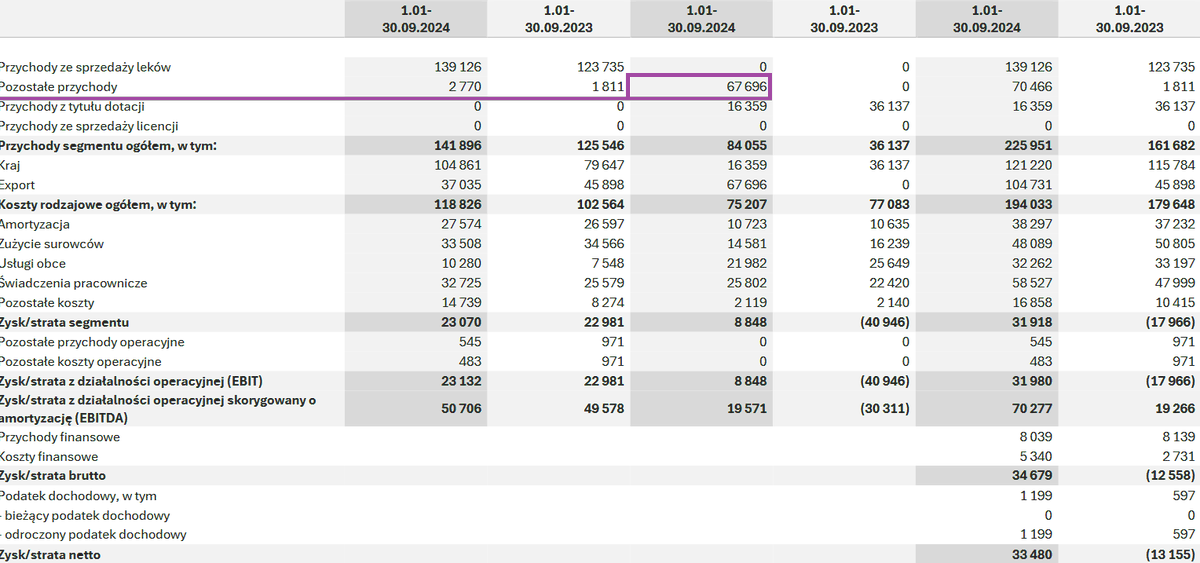
Task: Select 'Przychody segmentu ogółem, w tym:' heading
Action: pos(108,146)
